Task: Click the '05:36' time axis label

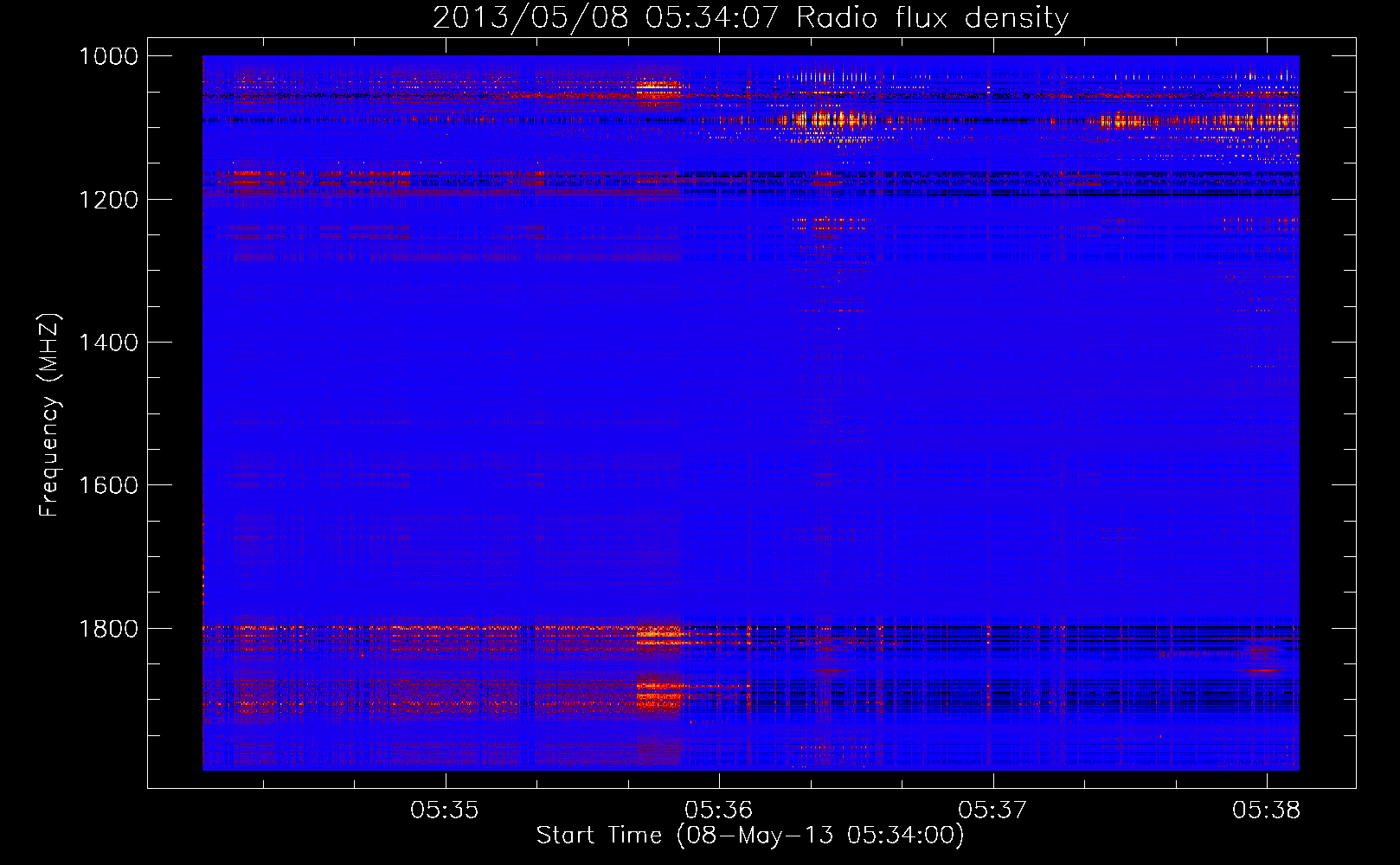Action: click(718, 810)
